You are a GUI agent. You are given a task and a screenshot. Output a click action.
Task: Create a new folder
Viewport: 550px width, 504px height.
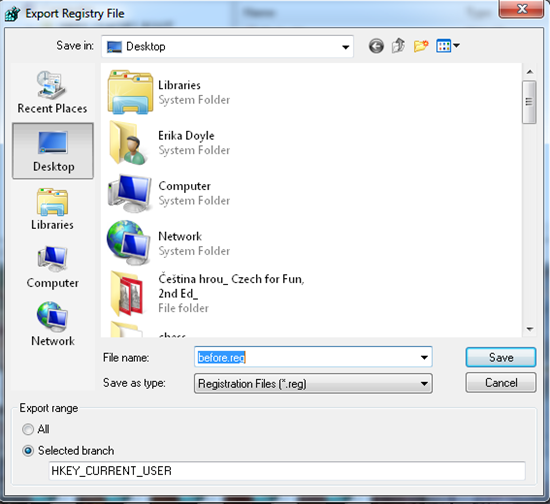(x=421, y=46)
